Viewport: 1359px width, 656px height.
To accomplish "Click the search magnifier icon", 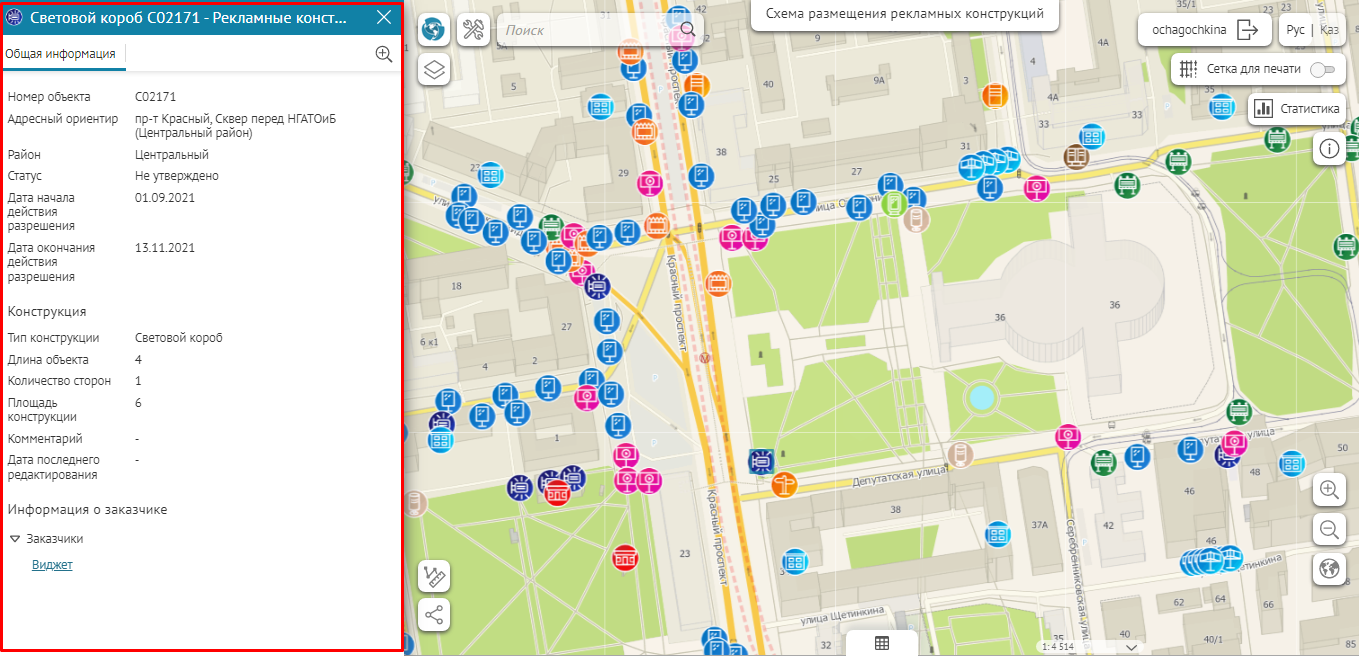I will tap(687, 30).
